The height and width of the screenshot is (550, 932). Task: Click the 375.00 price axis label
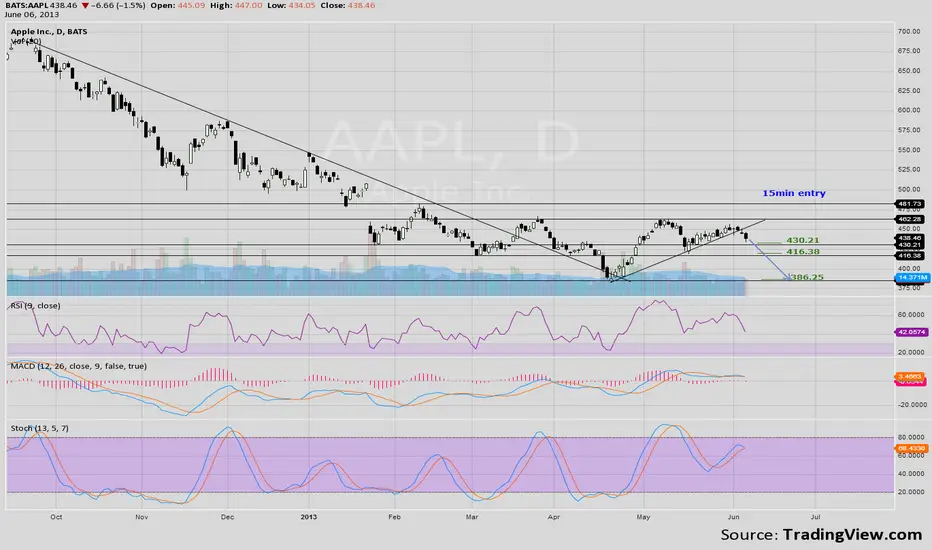[909, 288]
